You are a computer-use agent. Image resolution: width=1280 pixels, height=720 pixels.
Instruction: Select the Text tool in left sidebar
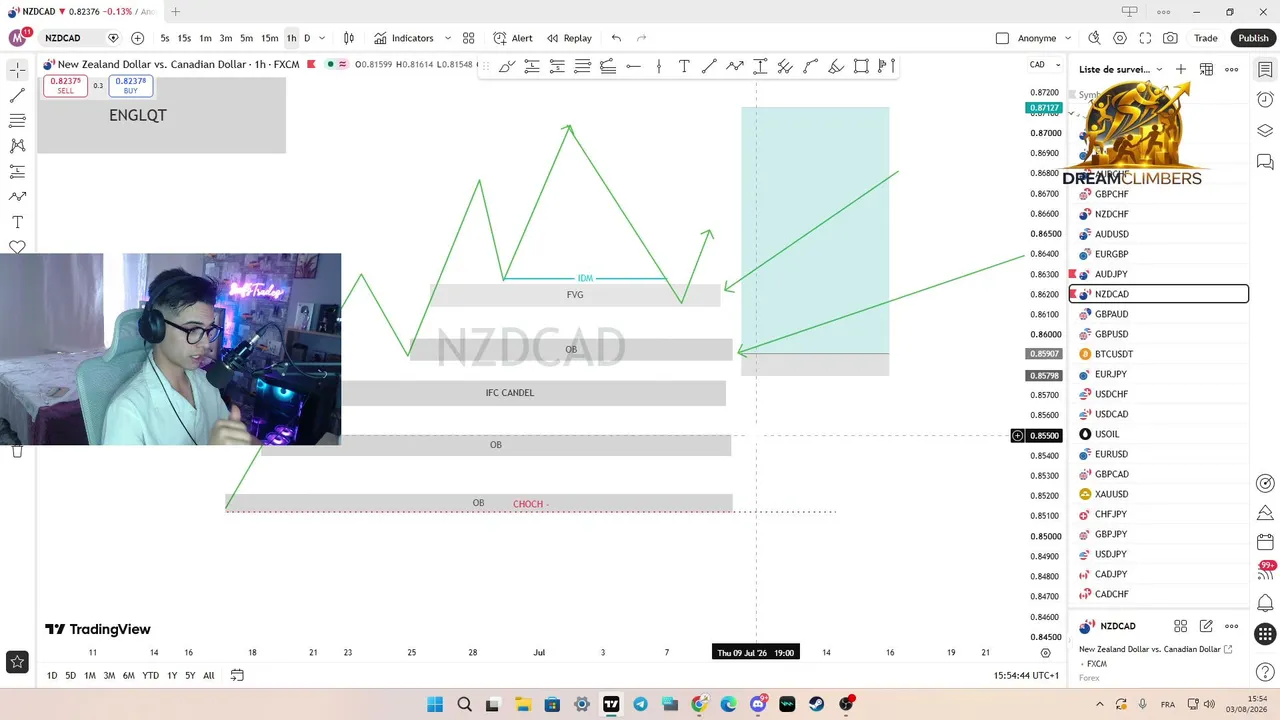point(17,222)
